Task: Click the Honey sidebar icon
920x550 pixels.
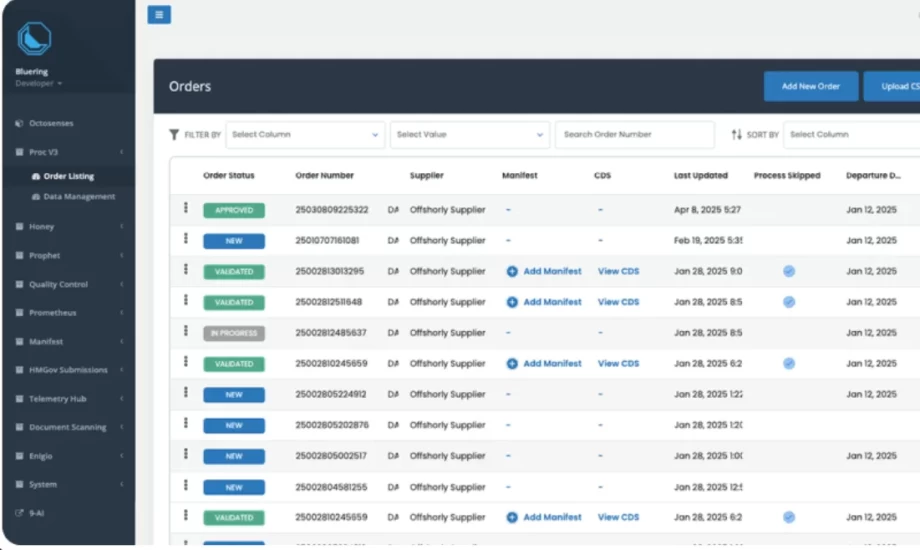Action: coord(19,227)
